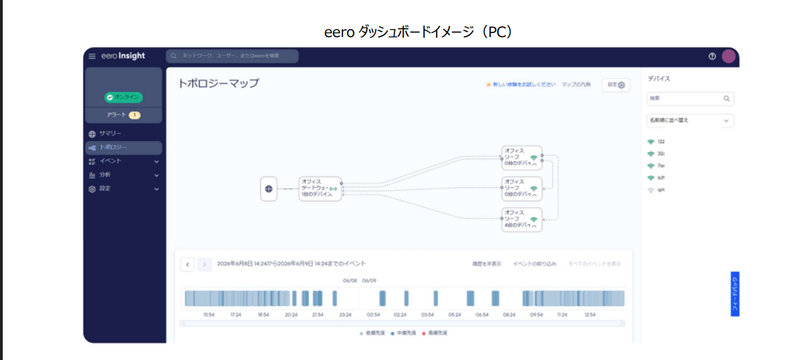Open the イベント menu item

[x=123, y=161]
